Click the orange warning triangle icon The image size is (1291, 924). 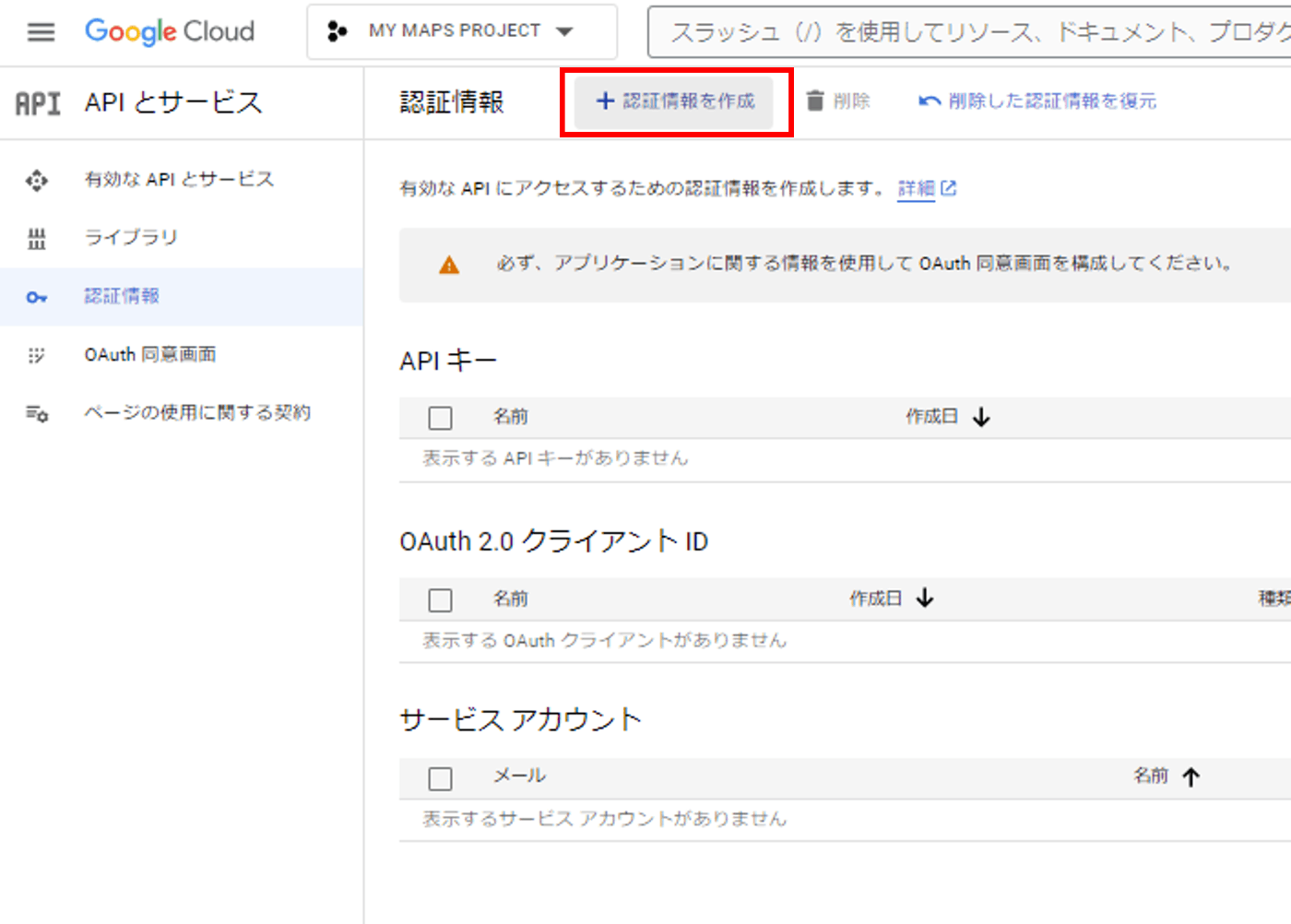[x=449, y=266]
